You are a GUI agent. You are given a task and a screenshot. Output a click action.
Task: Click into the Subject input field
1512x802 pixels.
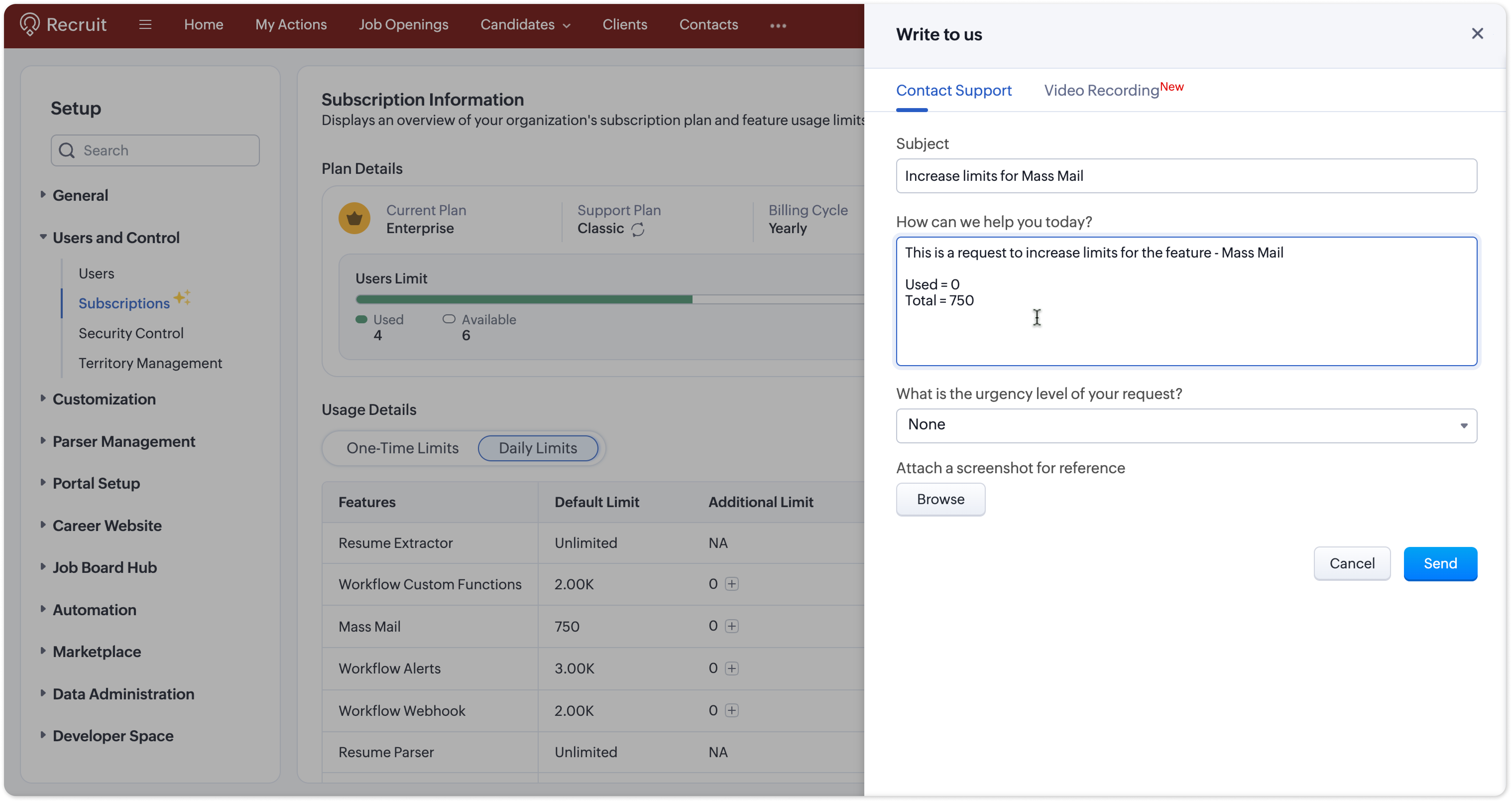click(x=1186, y=176)
